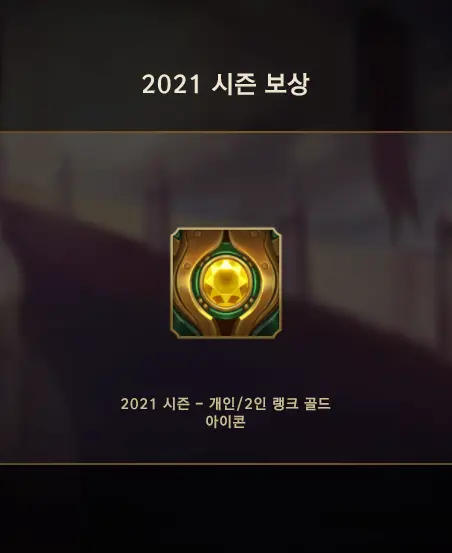The height and width of the screenshot is (553, 452).
Task: Click the green corner at the icon's bottom-left
Action: coord(181,327)
